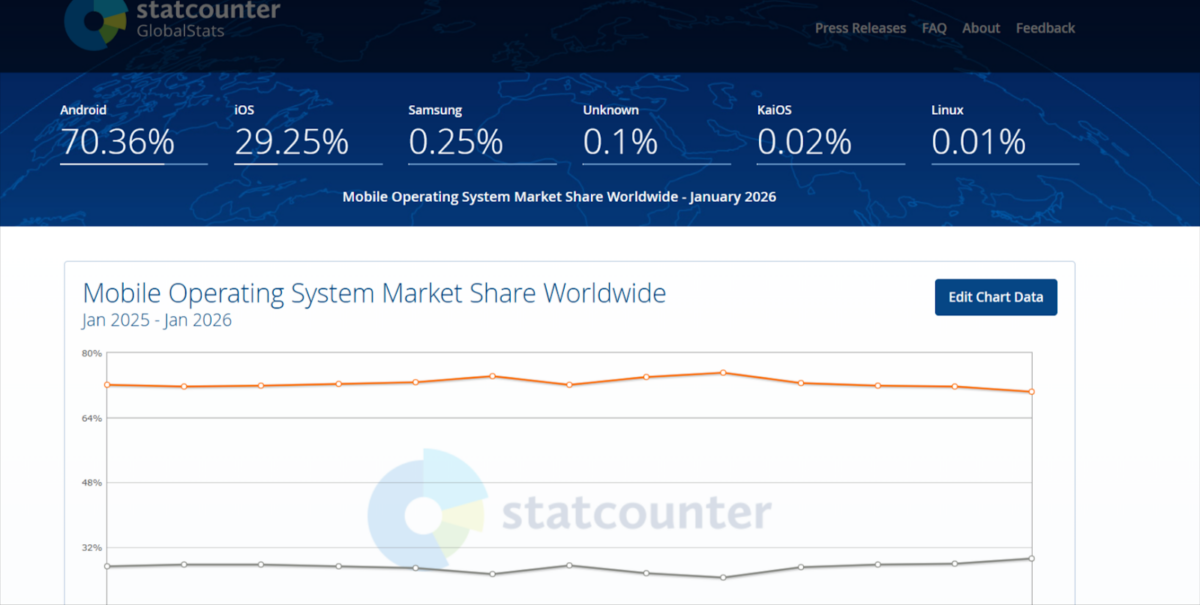Select the KaiOS 0.02% stat
1200x605 pixels.
(803, 142)
